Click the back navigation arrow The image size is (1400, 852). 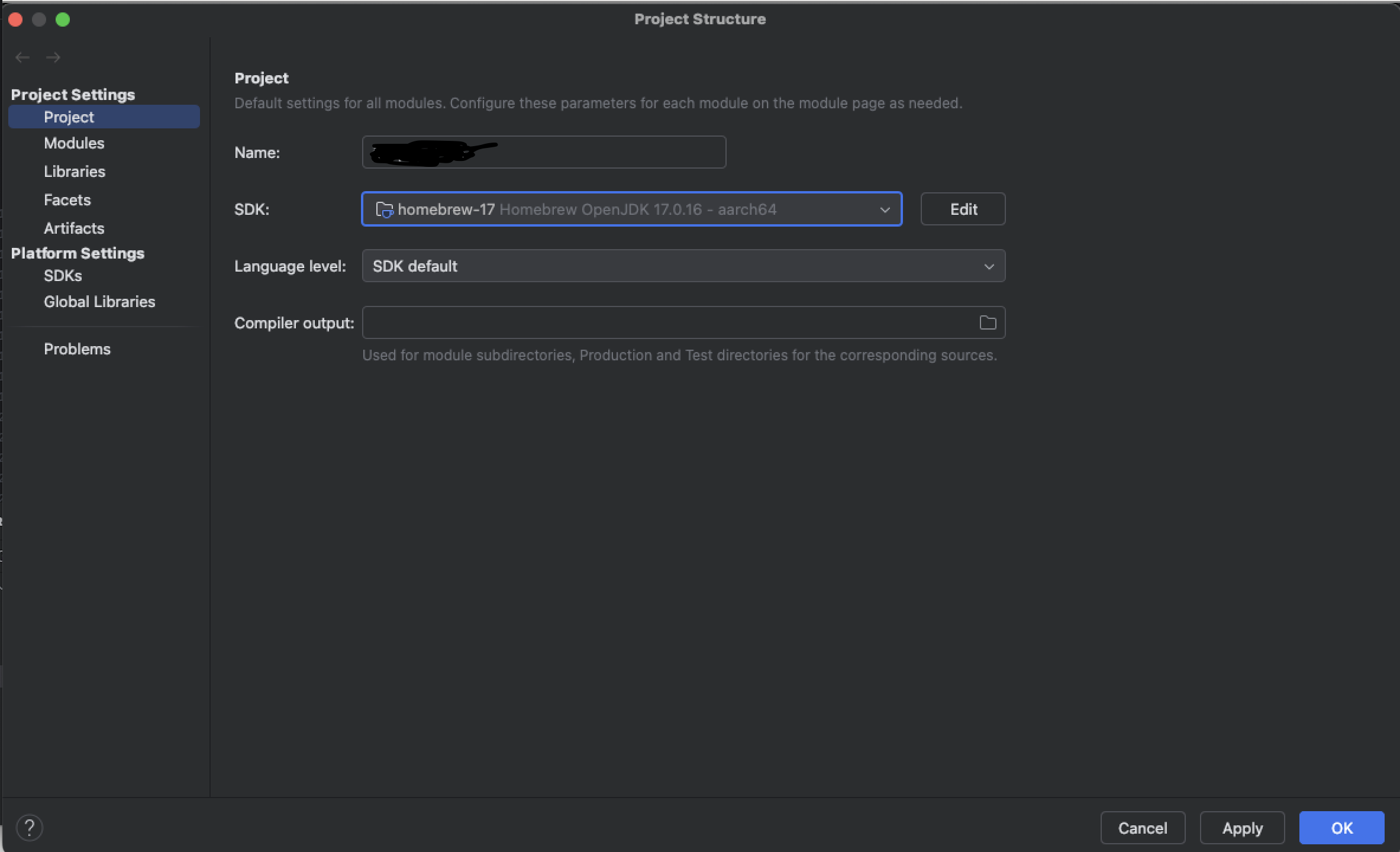22,57
